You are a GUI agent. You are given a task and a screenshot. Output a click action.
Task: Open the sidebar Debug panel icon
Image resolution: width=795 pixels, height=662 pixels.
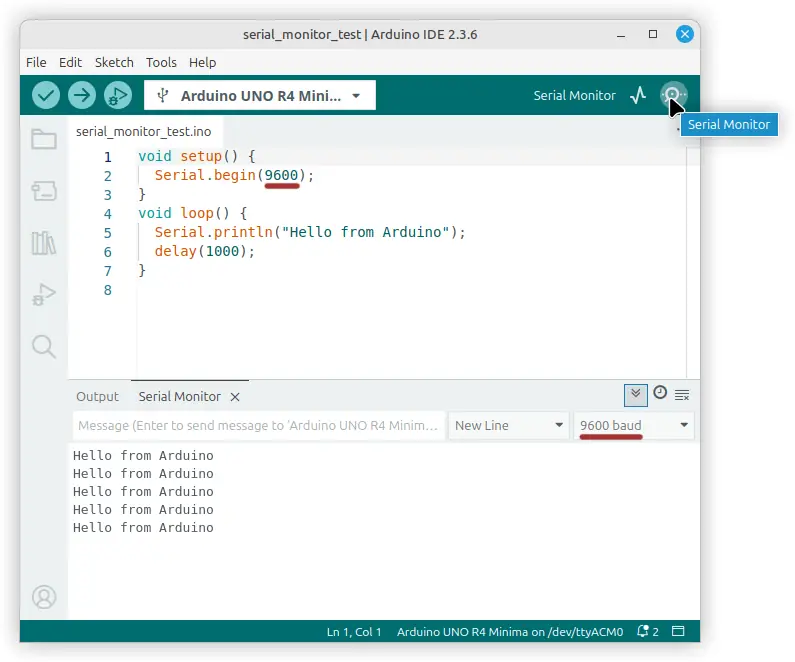tap(44, 295)
